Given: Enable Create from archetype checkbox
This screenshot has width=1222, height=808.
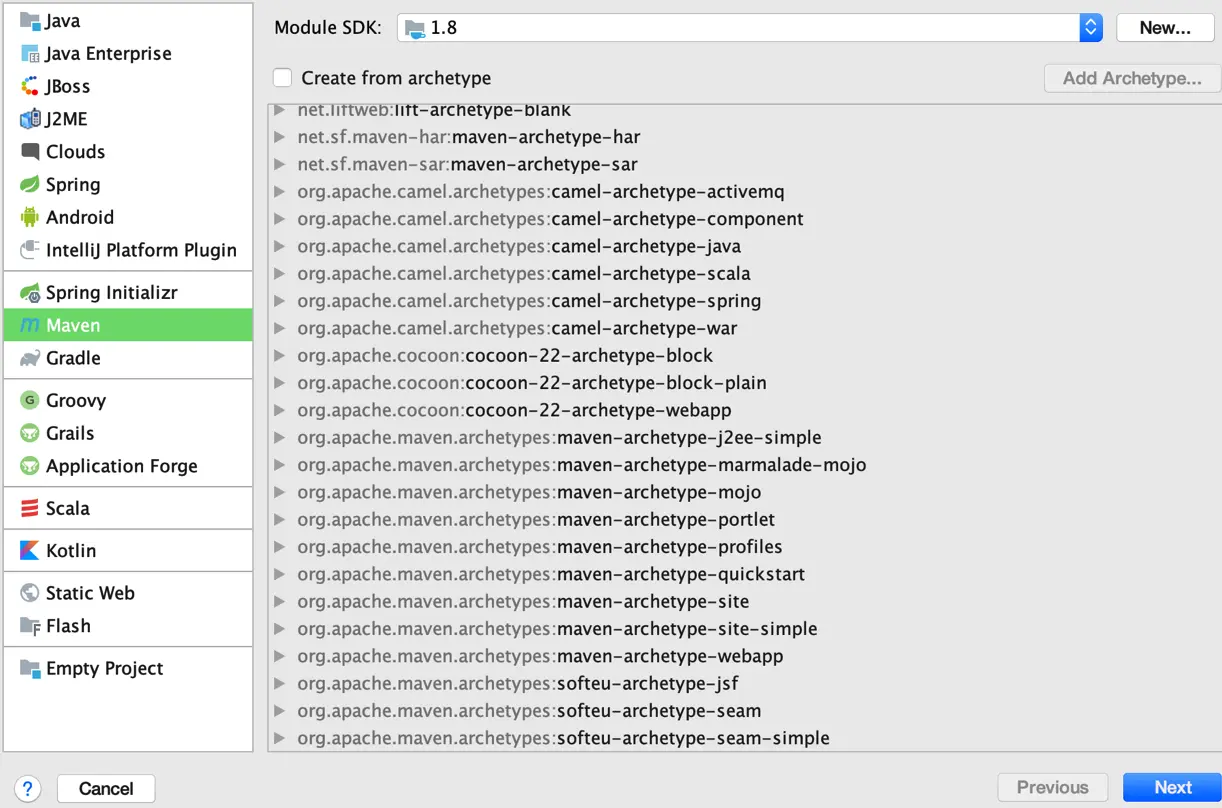Looking at the screenshot, I should pyautogui.click(x=283, y=78).
